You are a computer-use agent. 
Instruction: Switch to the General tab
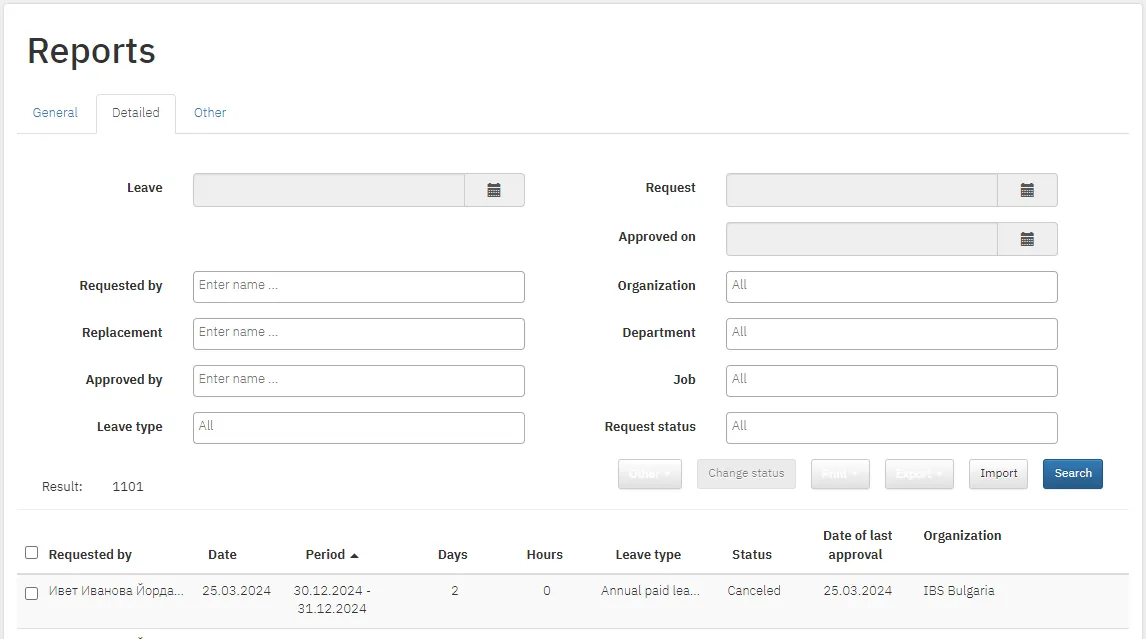pyautogui.click(x=55, y=113)
